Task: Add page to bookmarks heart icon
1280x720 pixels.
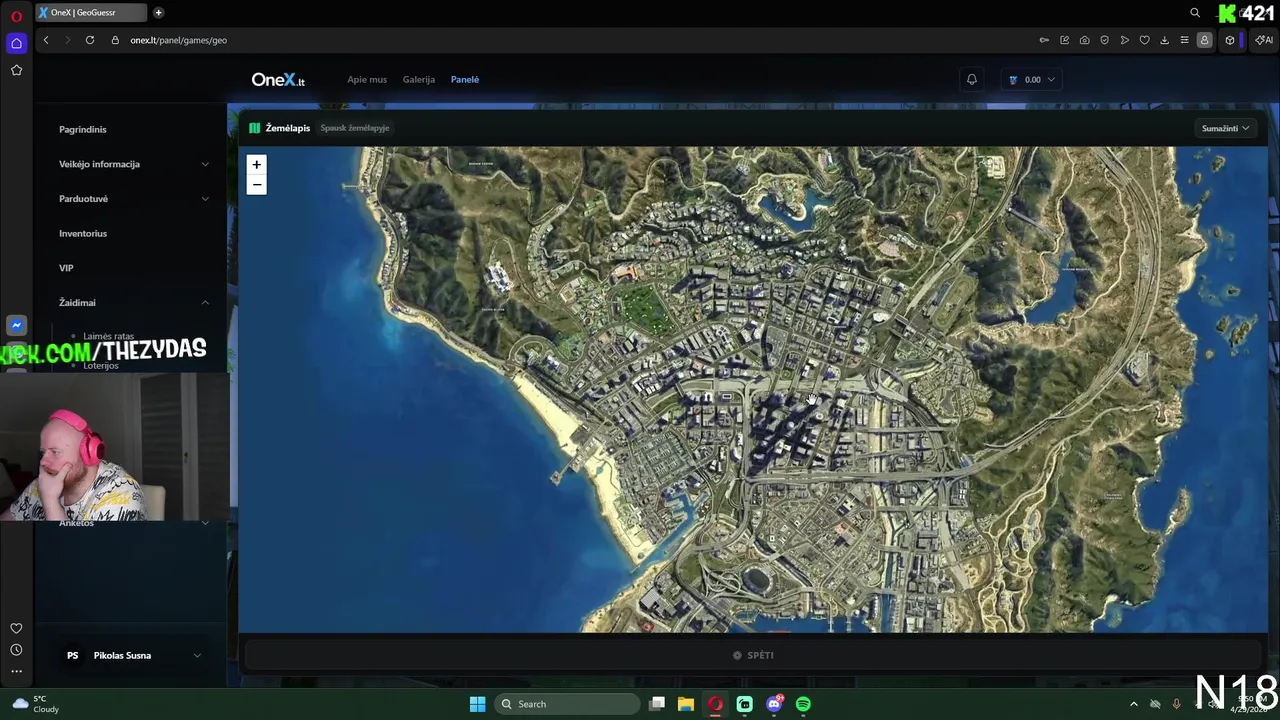Action: coord(1144,40)
